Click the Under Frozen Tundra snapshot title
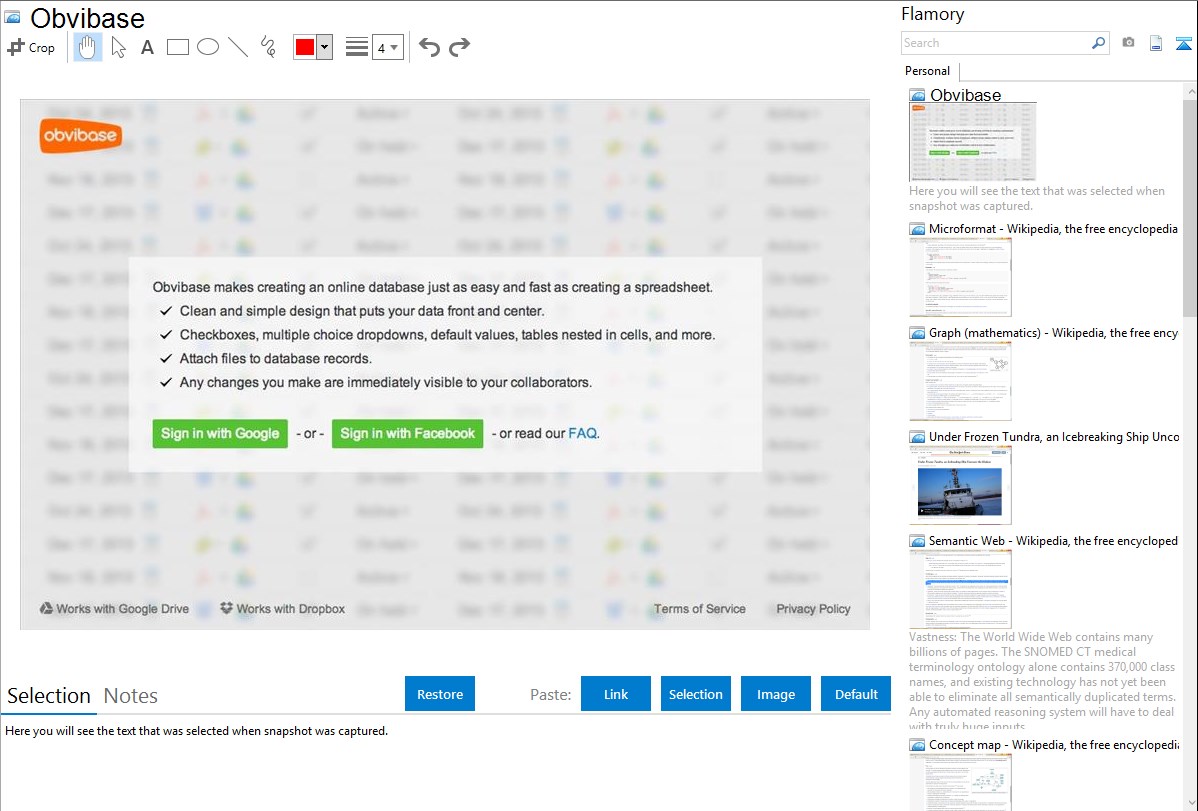 pos(1054,436)
